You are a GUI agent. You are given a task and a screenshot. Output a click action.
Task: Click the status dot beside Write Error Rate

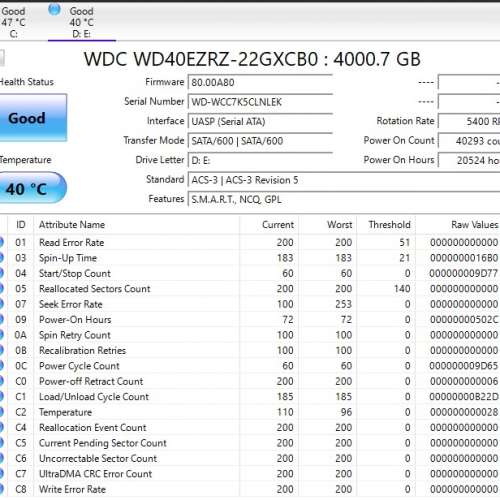pyautogui.click(x=1, y=489)
